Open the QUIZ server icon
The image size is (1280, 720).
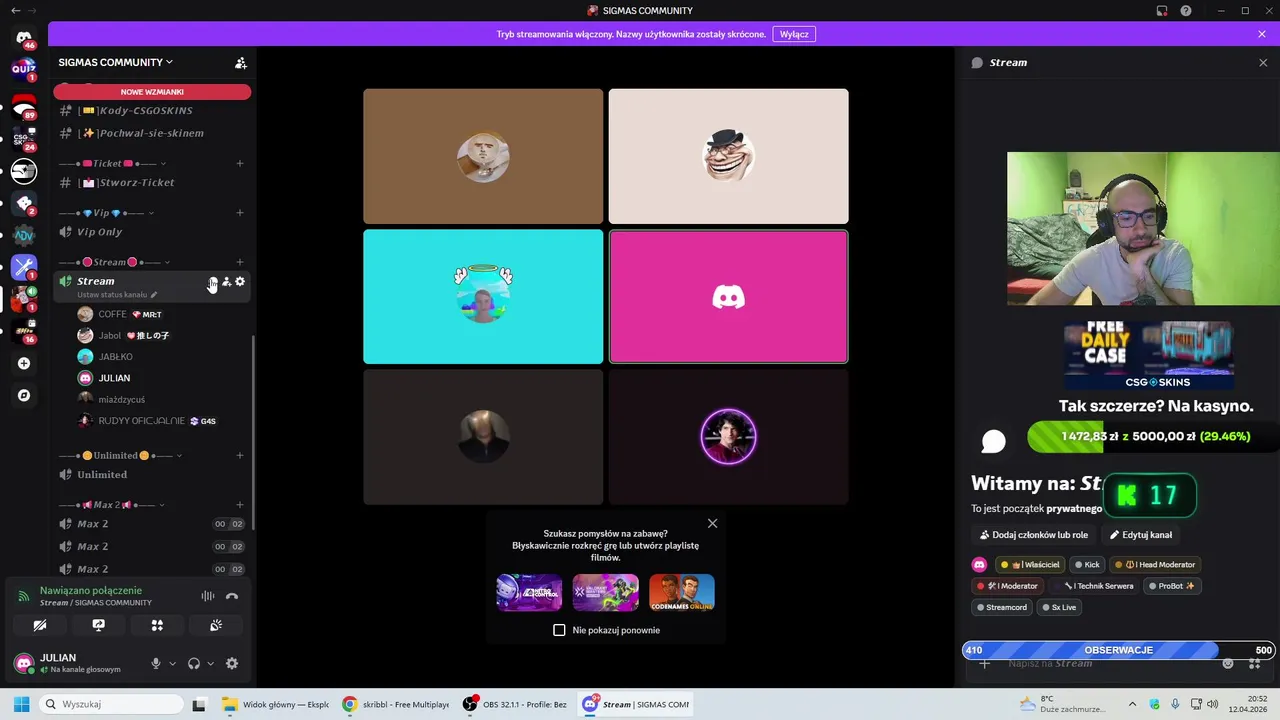[x=24, y=69]
